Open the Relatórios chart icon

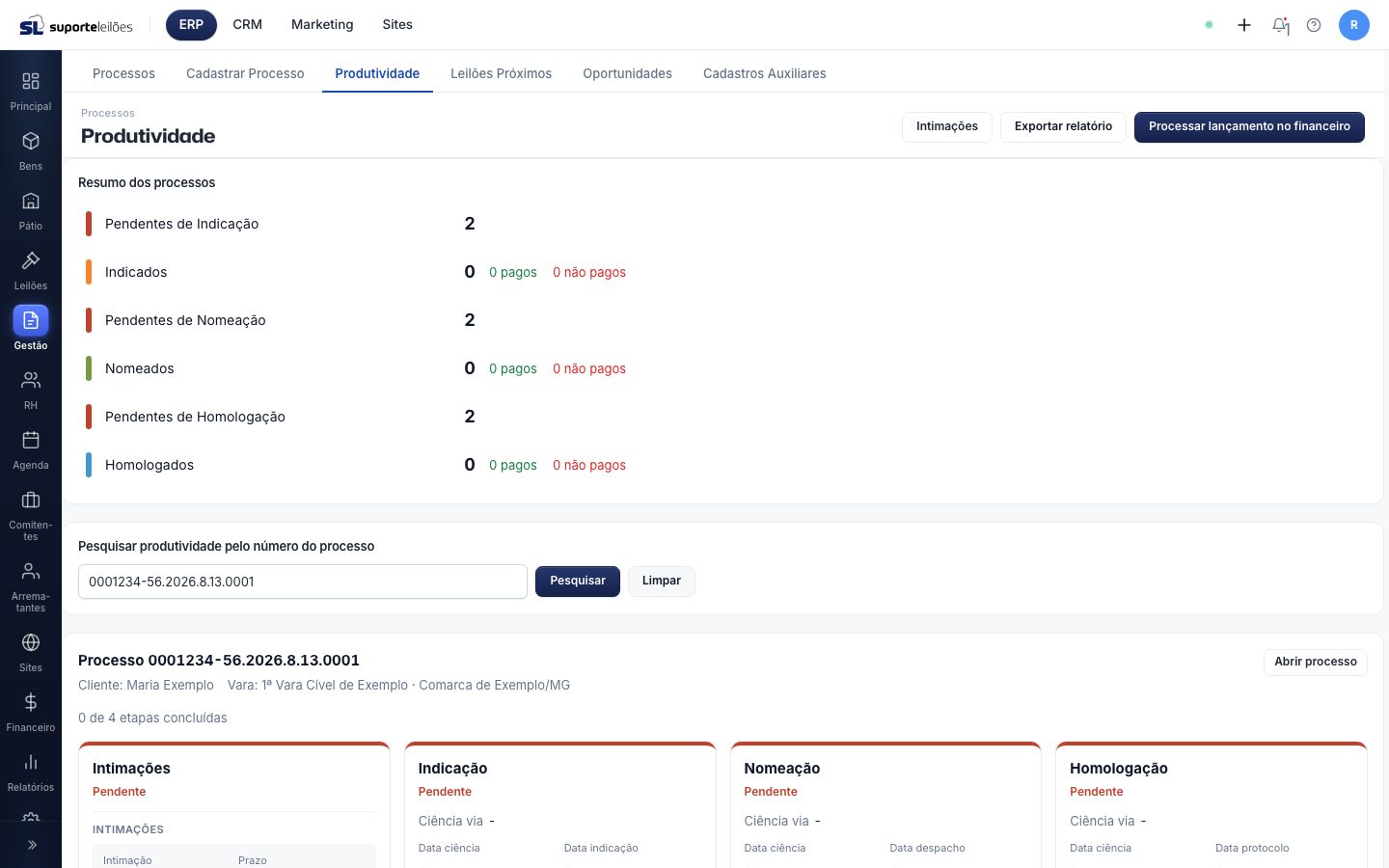[31, 762]
